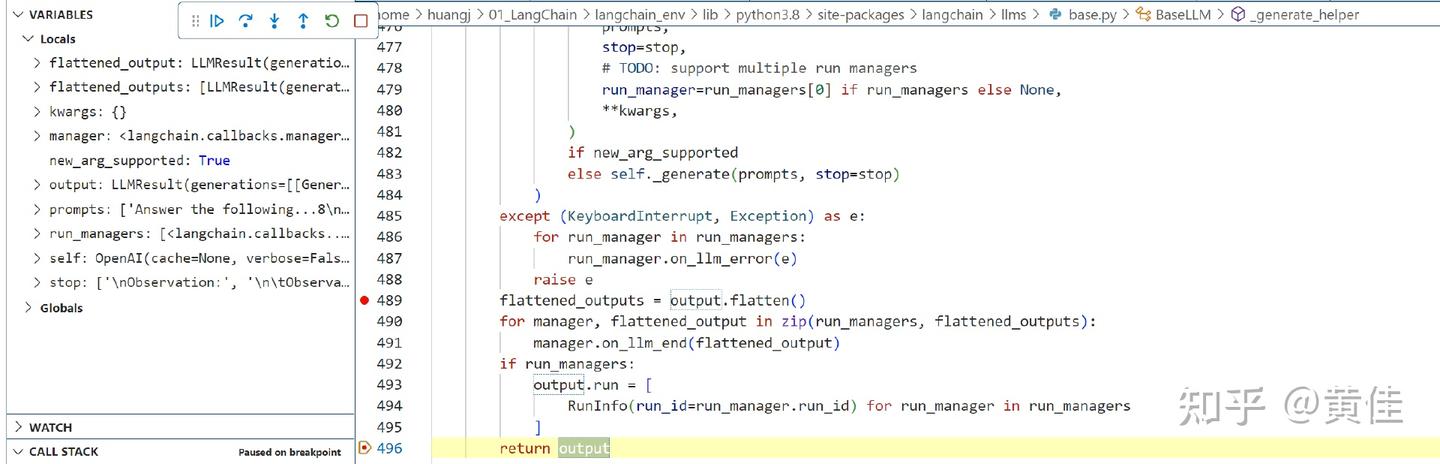The height and width of the screenshot is (464, 1440).
Task: Expand the prompts variable
Action: click(37, 209)
